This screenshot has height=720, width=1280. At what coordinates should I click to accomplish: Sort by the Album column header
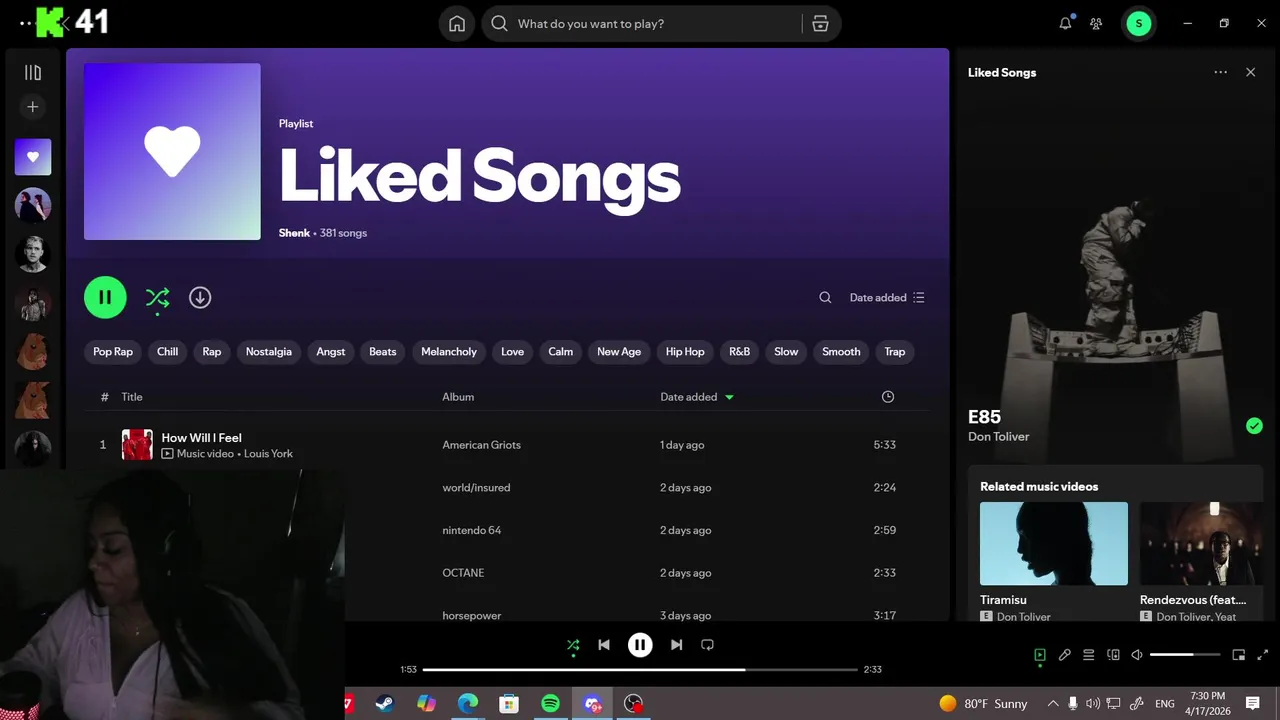pos(458,397)
